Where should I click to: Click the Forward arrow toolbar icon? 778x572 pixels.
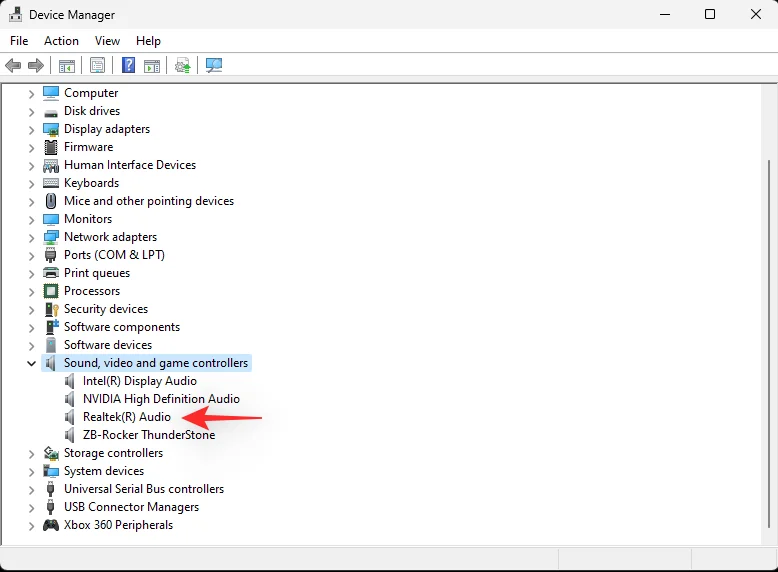click(x=36, y=65)
